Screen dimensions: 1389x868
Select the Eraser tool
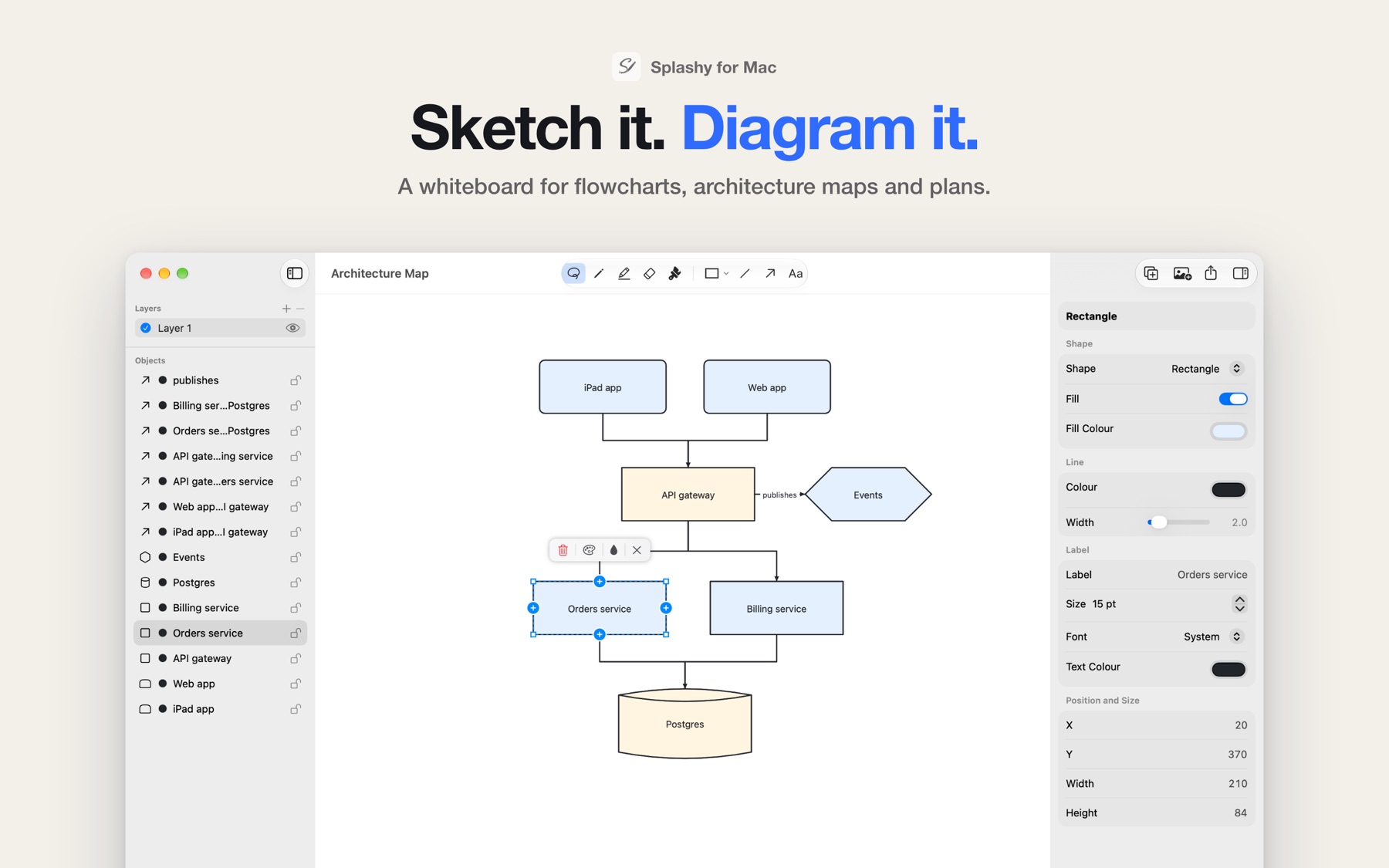[650, 273]
